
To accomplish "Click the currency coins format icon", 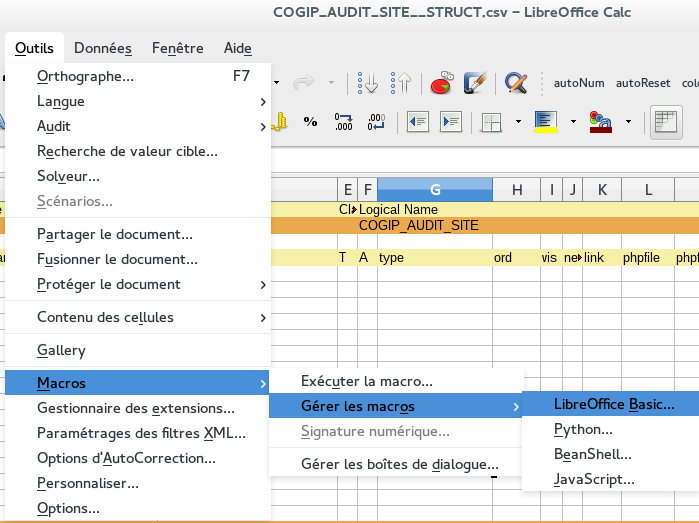I will (280, 121).
